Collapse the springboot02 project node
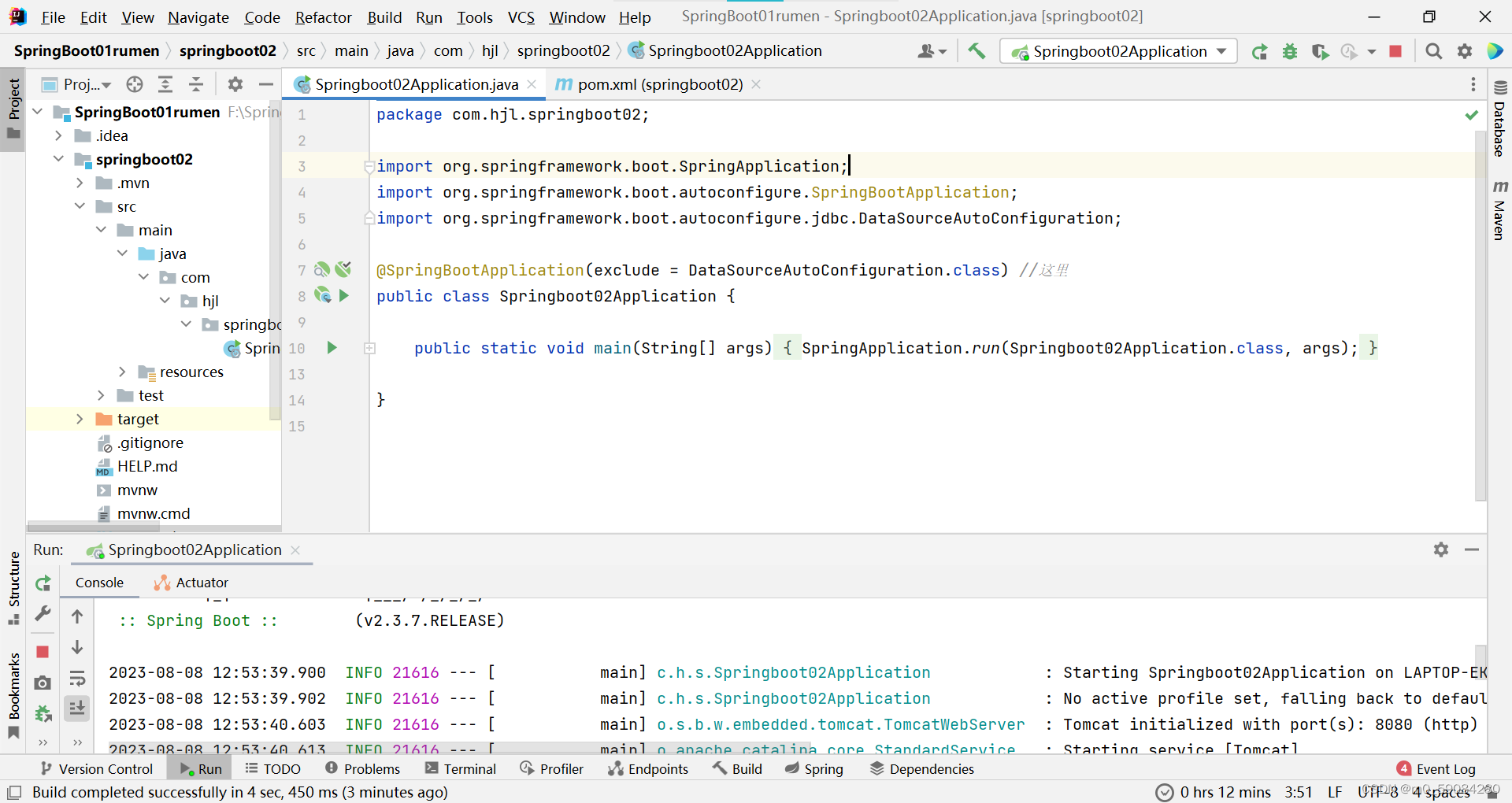The image size is (1512, 803). tap(57, 159)
